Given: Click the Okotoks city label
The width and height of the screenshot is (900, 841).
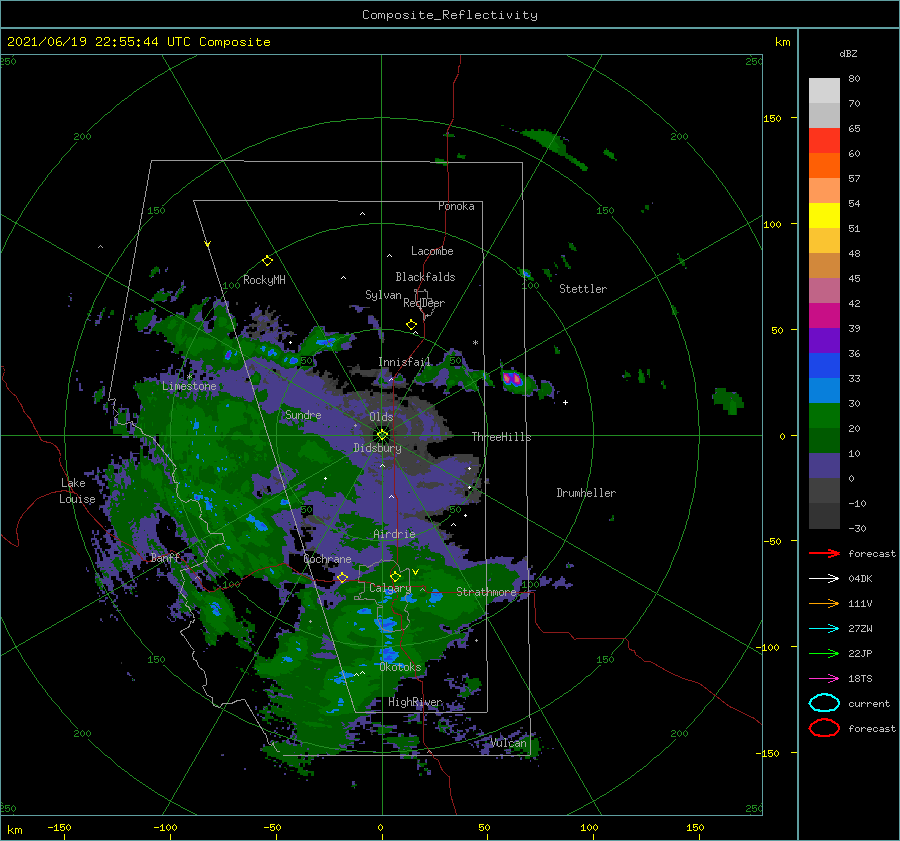Looking at the screenshot, I should pyautogui.click(x=400, y=666).
